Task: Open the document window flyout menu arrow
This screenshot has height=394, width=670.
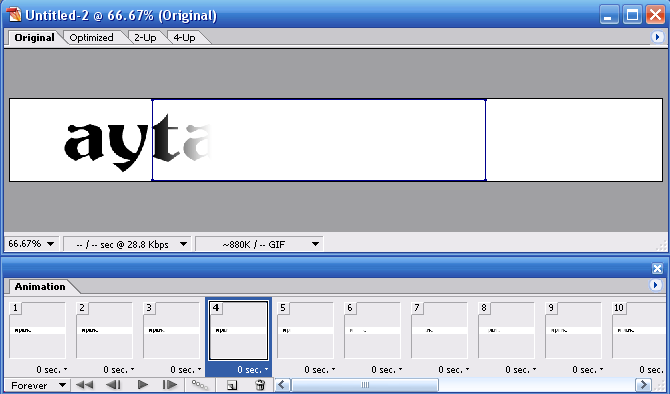Action: 657,37
